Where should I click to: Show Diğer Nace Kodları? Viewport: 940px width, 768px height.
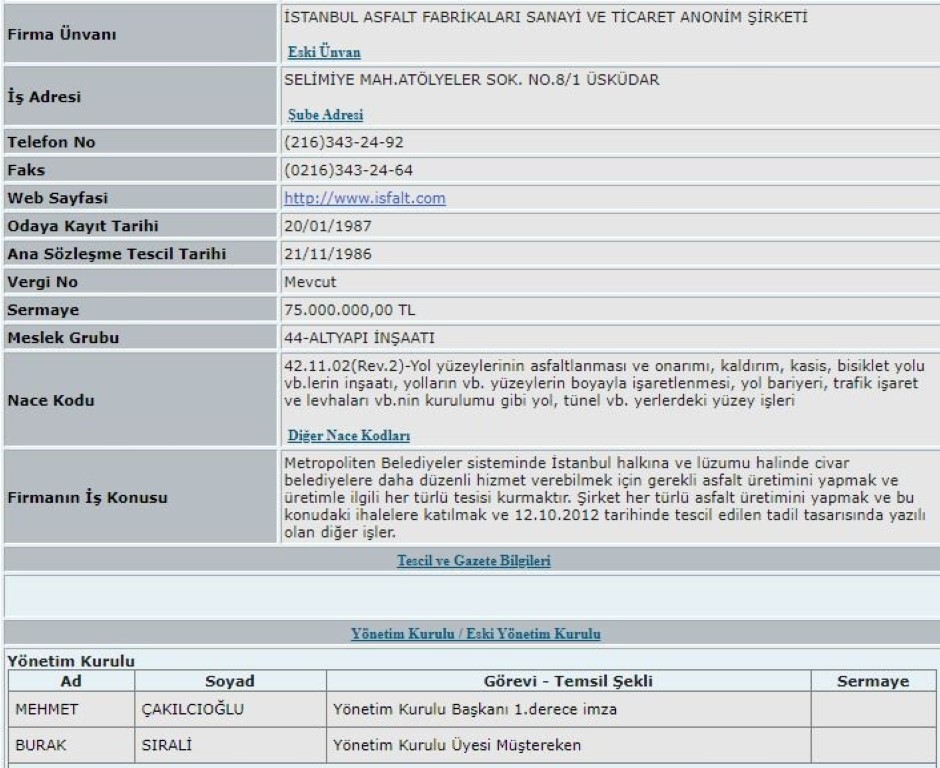tap(348, 435)
